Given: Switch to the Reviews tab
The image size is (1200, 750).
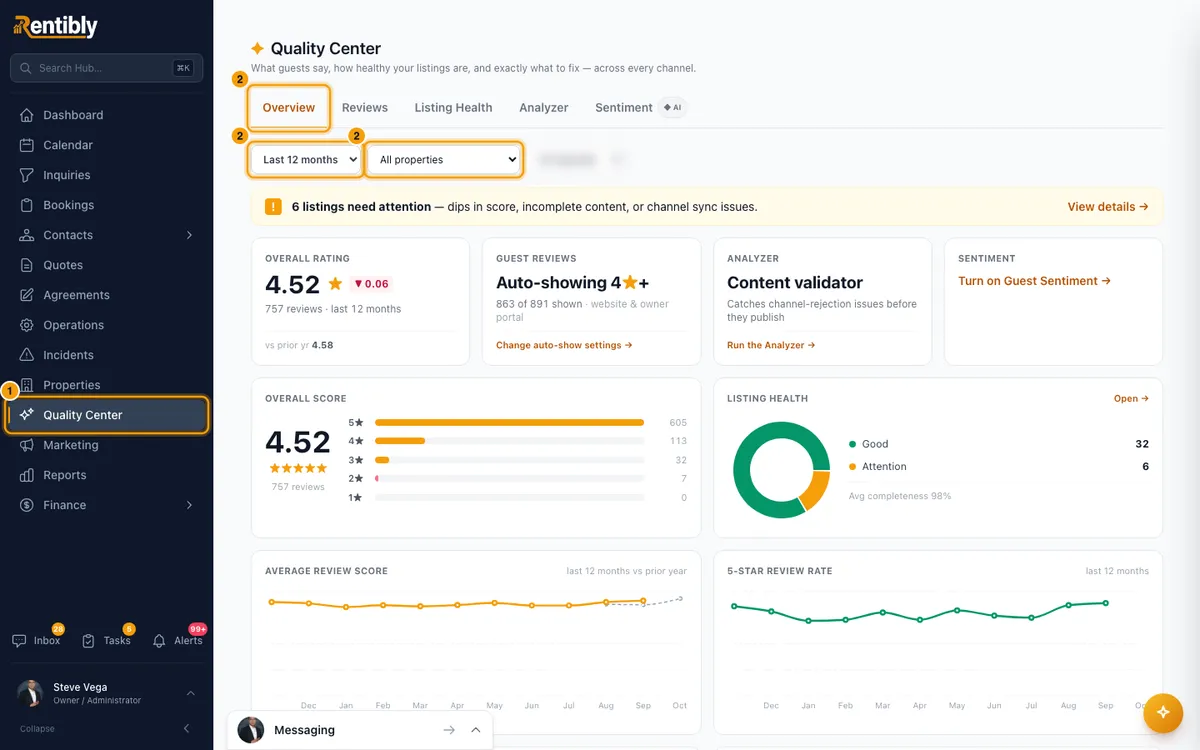Looking at the screenshot, I should pyautogui.click(x=365, y=108).
